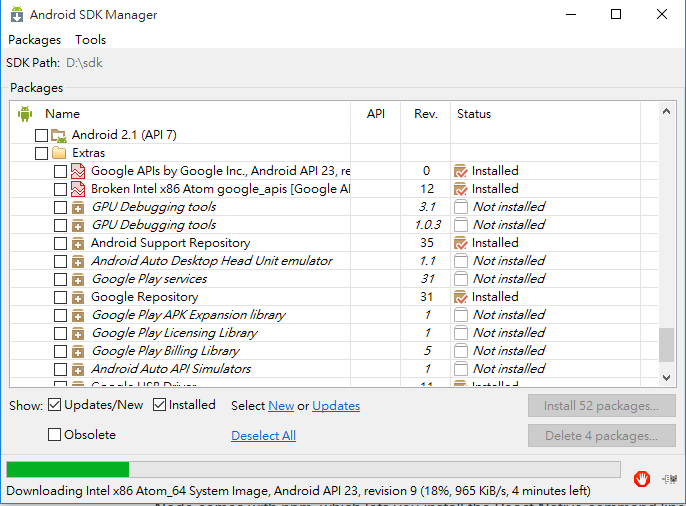Viewport: 686px width, 506px height.
Task: Click the package icon for Google Play services
Action: [x=78, y=279]
